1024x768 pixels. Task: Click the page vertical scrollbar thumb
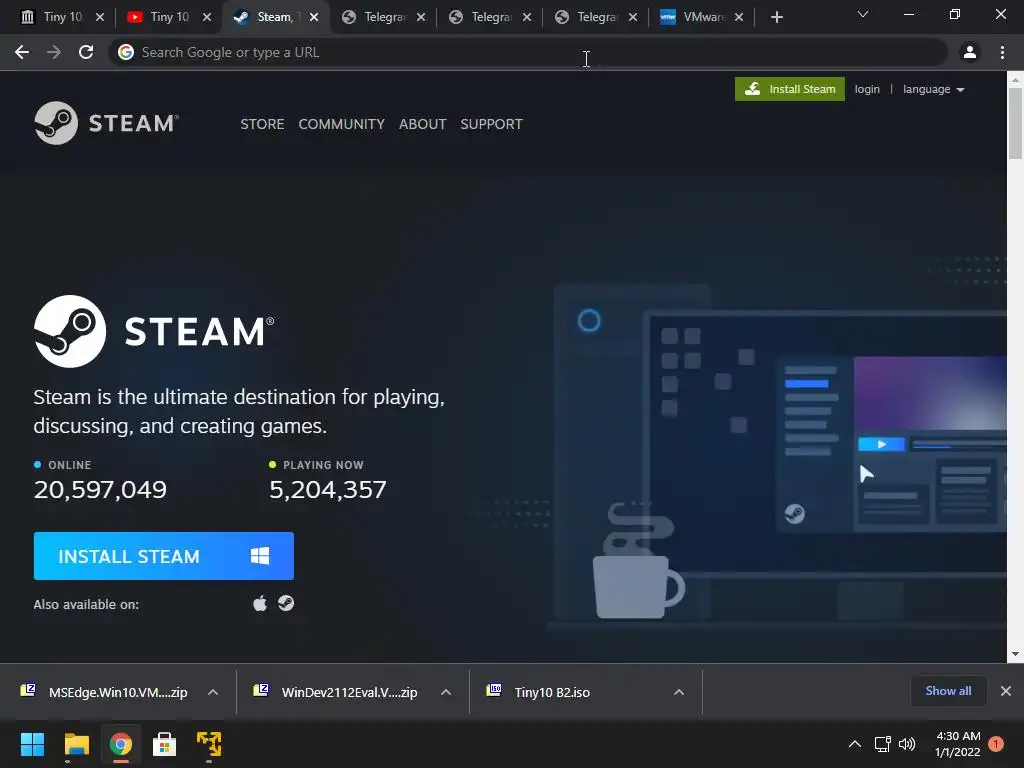click(1016, 123)
